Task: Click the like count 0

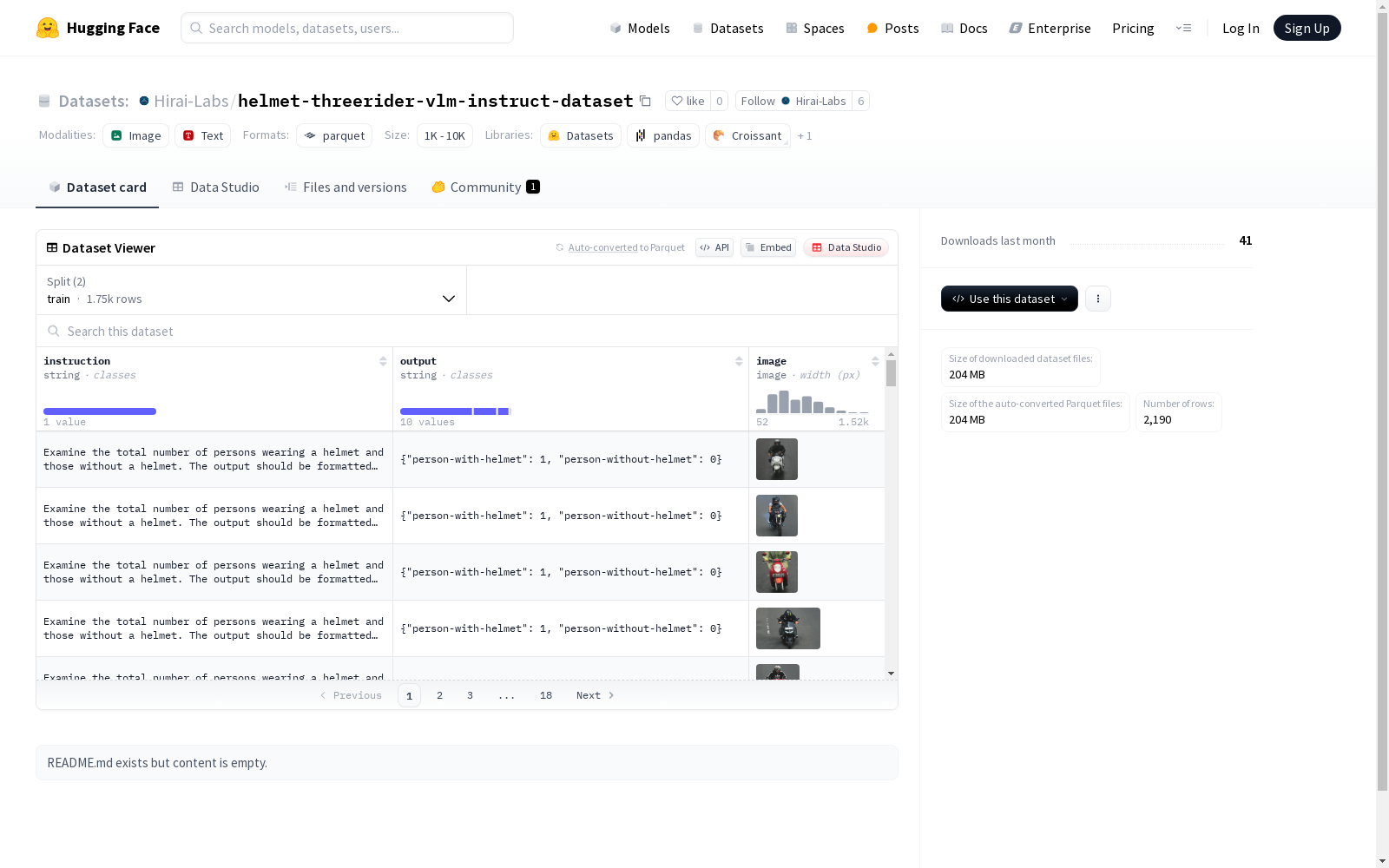Action: click(x=720, y=101)
